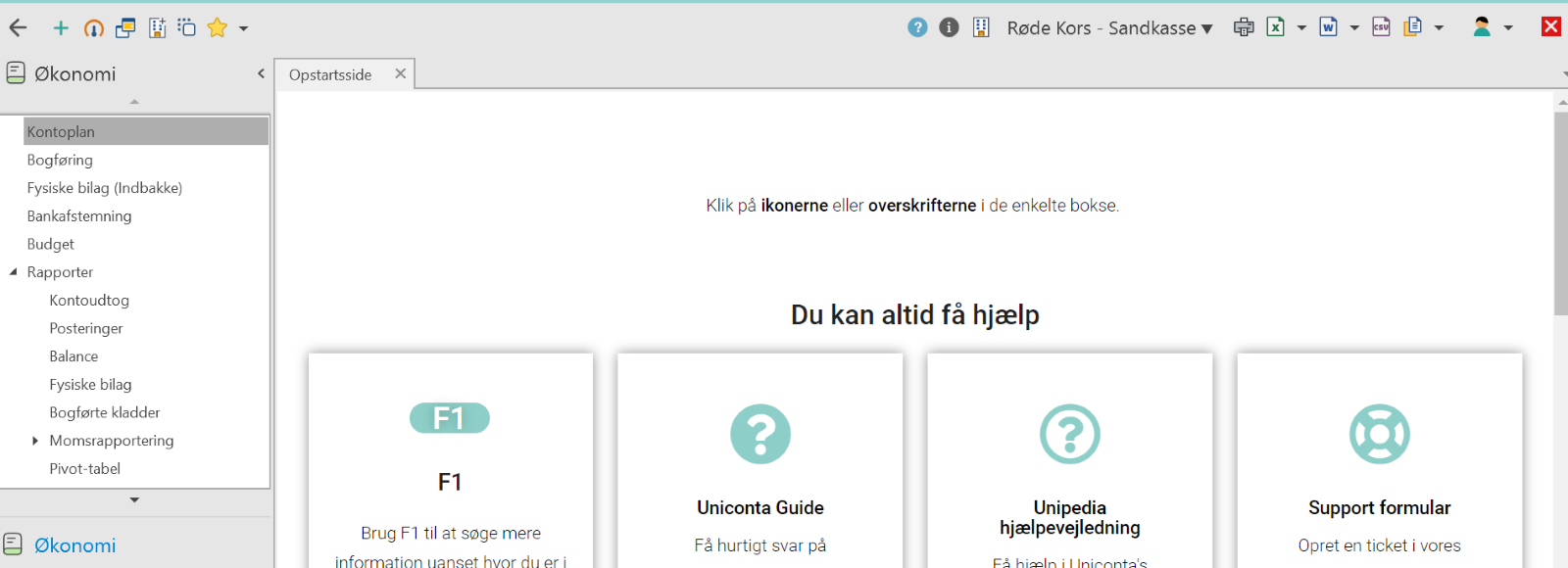This screenshot has width=1568, height=568.
Task: Expand the Momsrapportering node arrow
Action: (35, 441)
